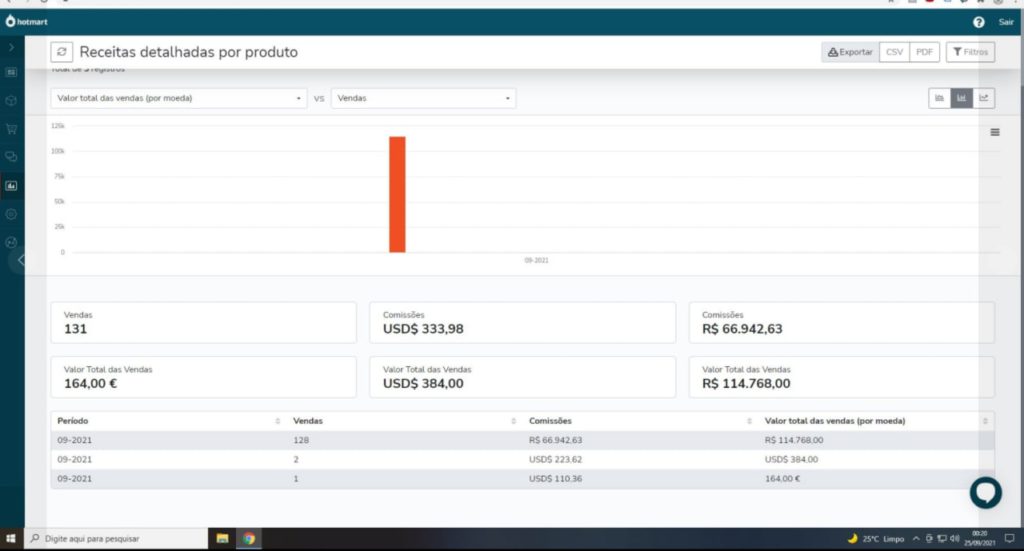The image size is (1024, 551).
Task: Click the left-pointing collapse arrow on the sidebar edge
Action: point(21,260)
